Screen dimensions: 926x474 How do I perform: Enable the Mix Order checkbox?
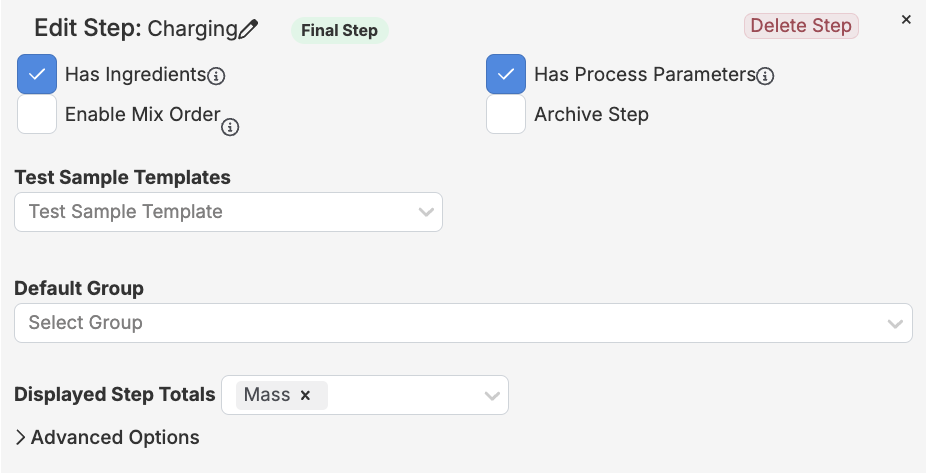click(37, 114)
